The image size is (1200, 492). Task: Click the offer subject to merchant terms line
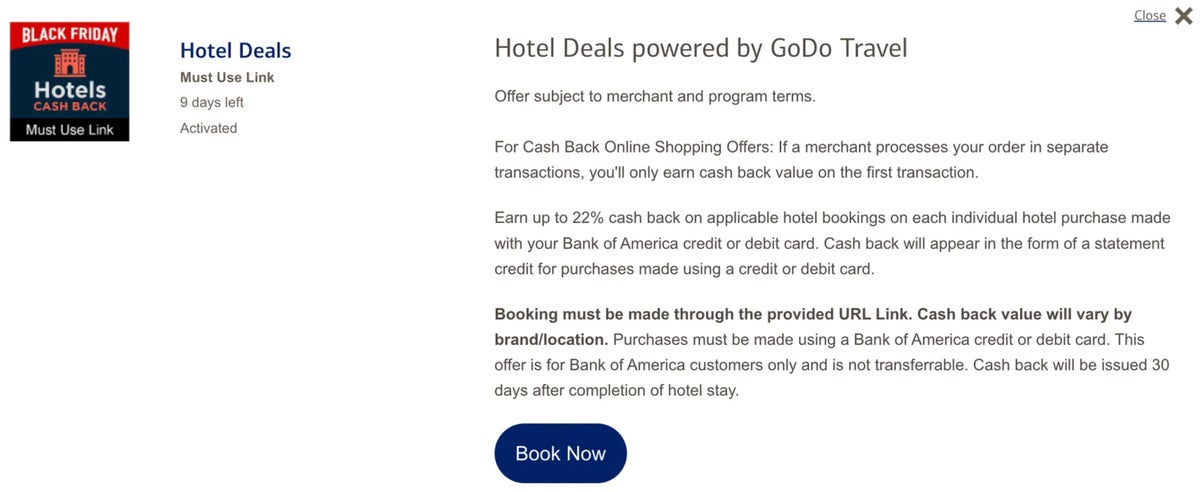[x=655, y=96]
